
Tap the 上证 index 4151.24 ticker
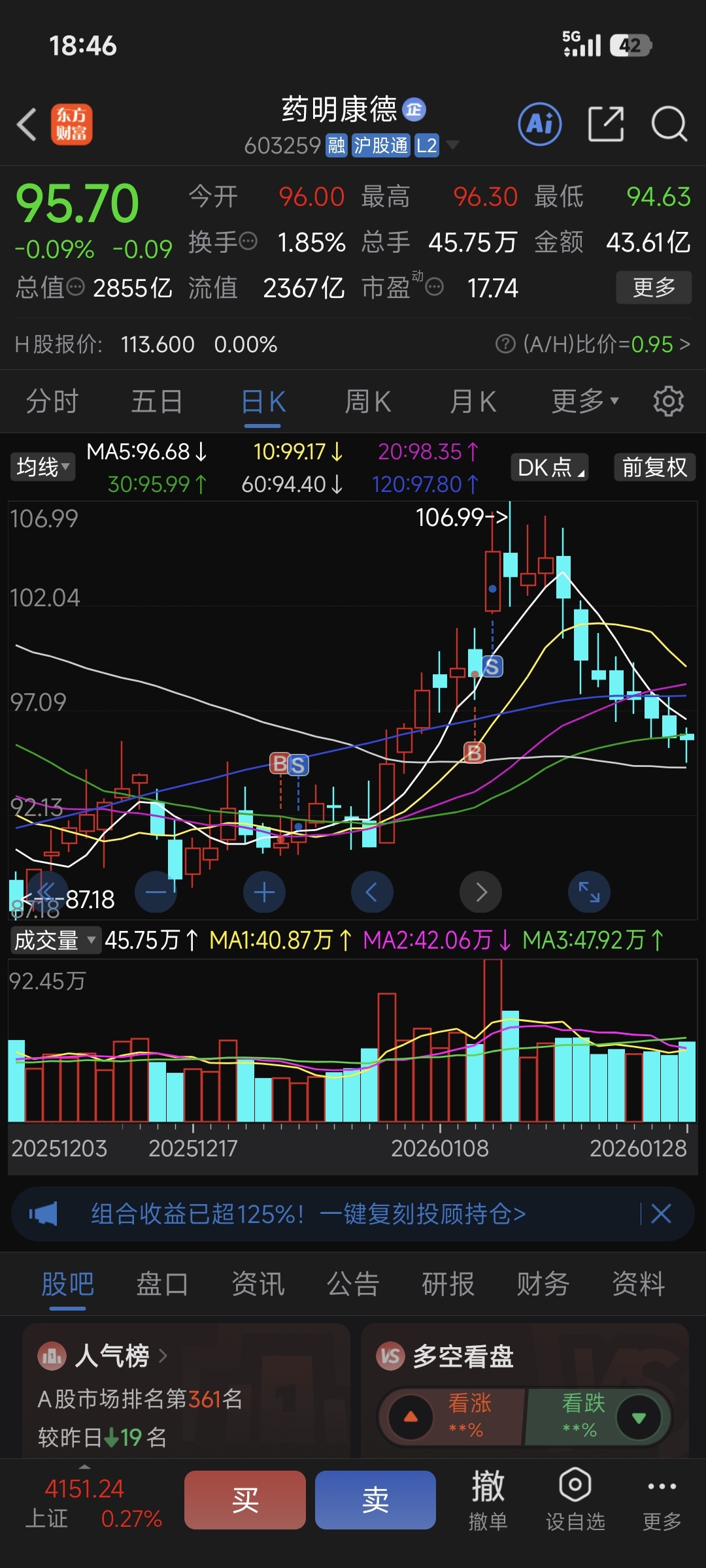tap(93, 1503)
